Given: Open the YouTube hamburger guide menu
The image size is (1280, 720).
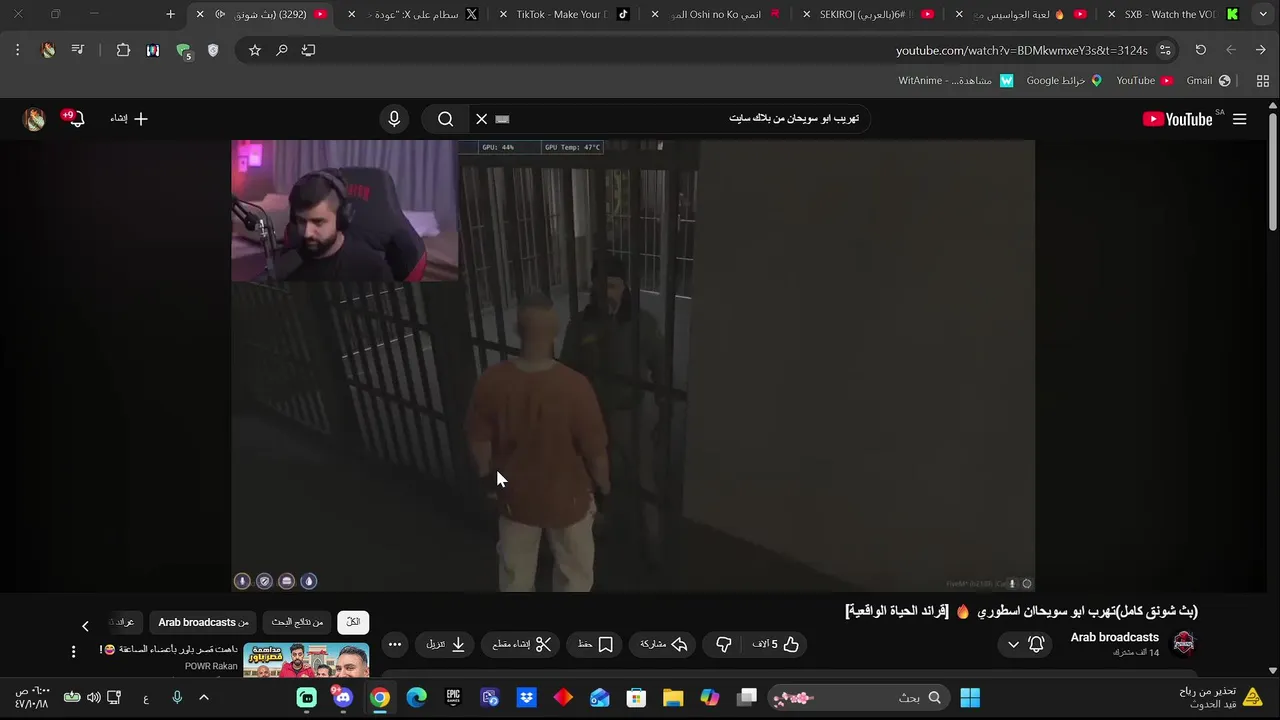Looking at the screenshot, I should click(1240, 119).
